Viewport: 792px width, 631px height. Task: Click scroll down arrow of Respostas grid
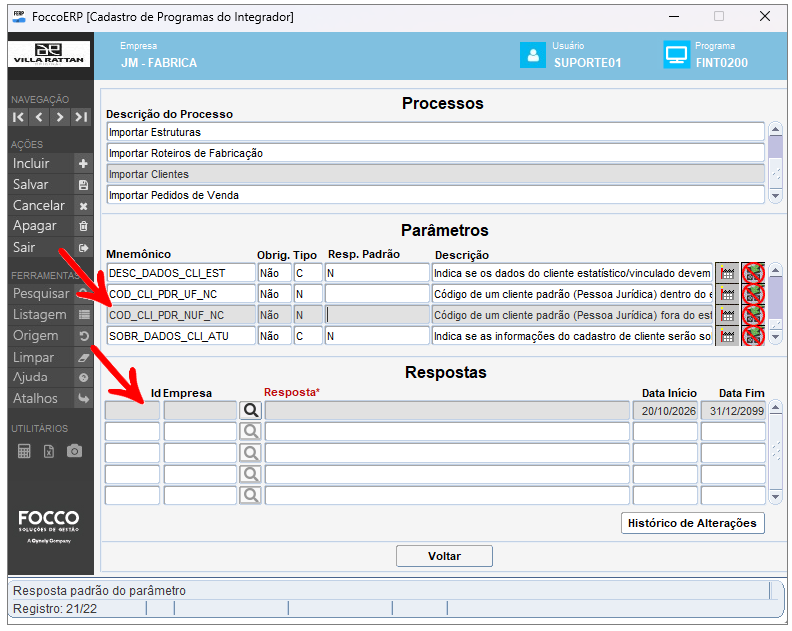[775, 497]
